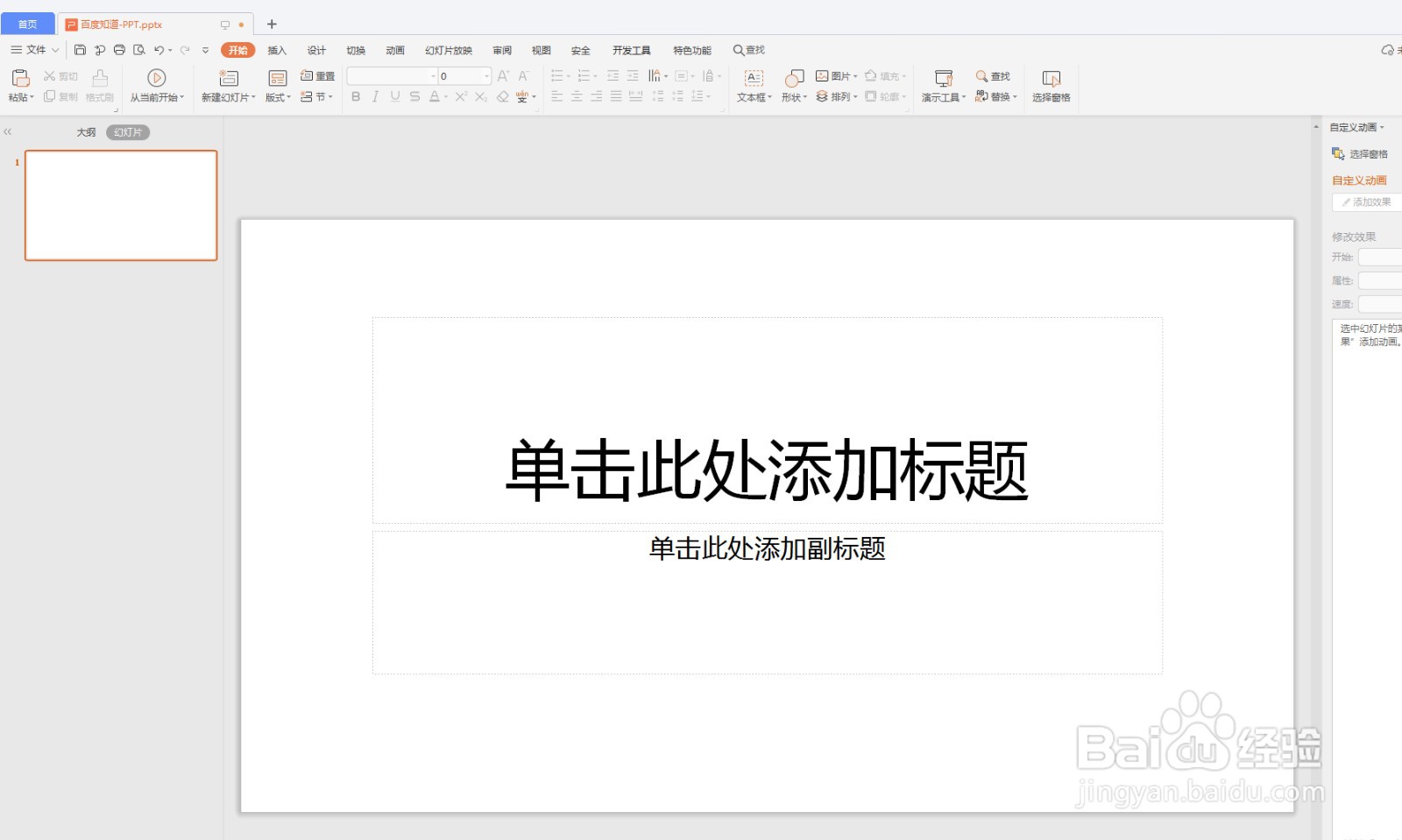Open the font name combo box
This screenshot has height=840, width=1402.
coord(393,76)
